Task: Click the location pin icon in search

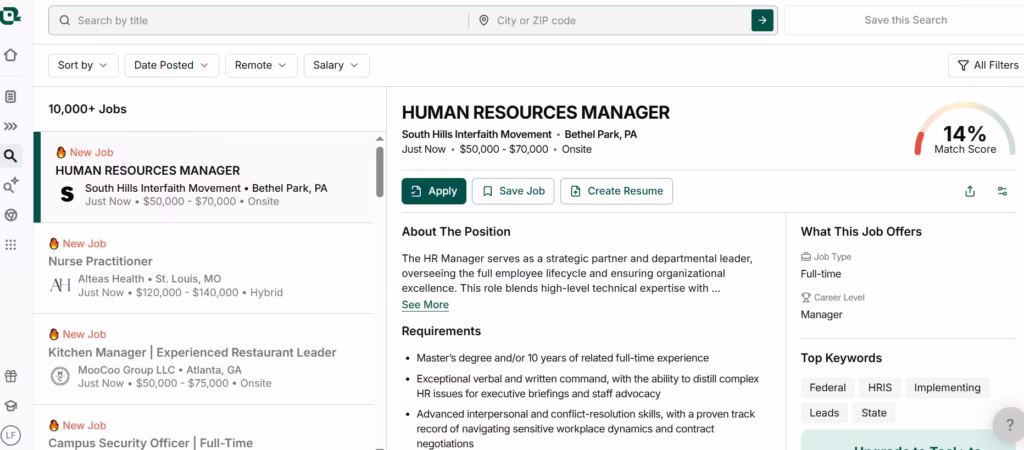Action: (484, 20)
